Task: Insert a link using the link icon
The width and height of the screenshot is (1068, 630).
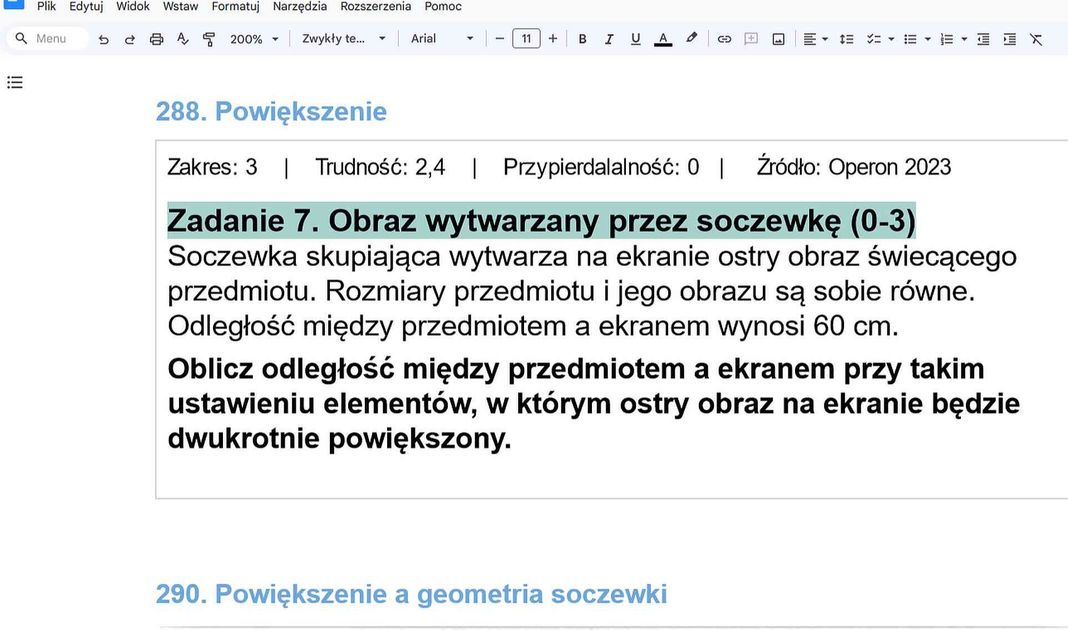Action: pos(724,38)
